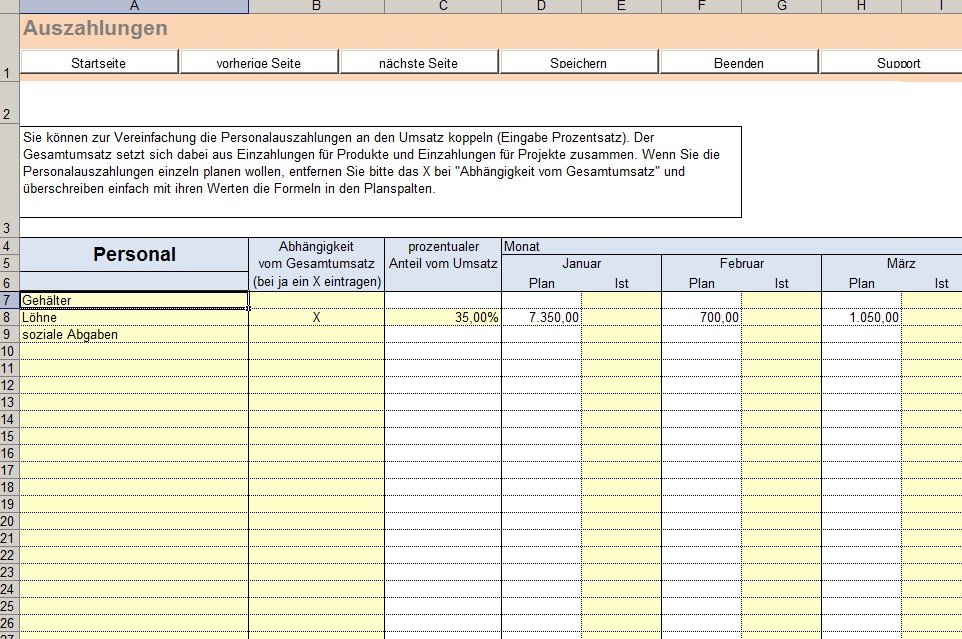This screenshot has height=639, width=962.
Task: Select the März Plan value 1.050,00
Action: pyautogui.click(x=861, y=317)
